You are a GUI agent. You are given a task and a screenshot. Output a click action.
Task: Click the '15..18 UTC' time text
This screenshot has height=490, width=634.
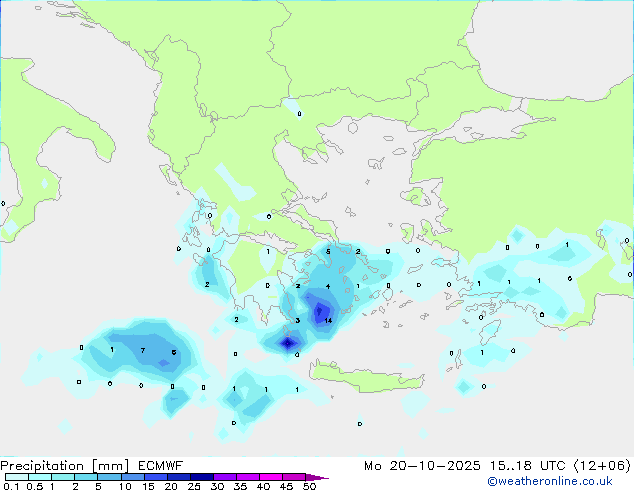click(x=527, y=466)
